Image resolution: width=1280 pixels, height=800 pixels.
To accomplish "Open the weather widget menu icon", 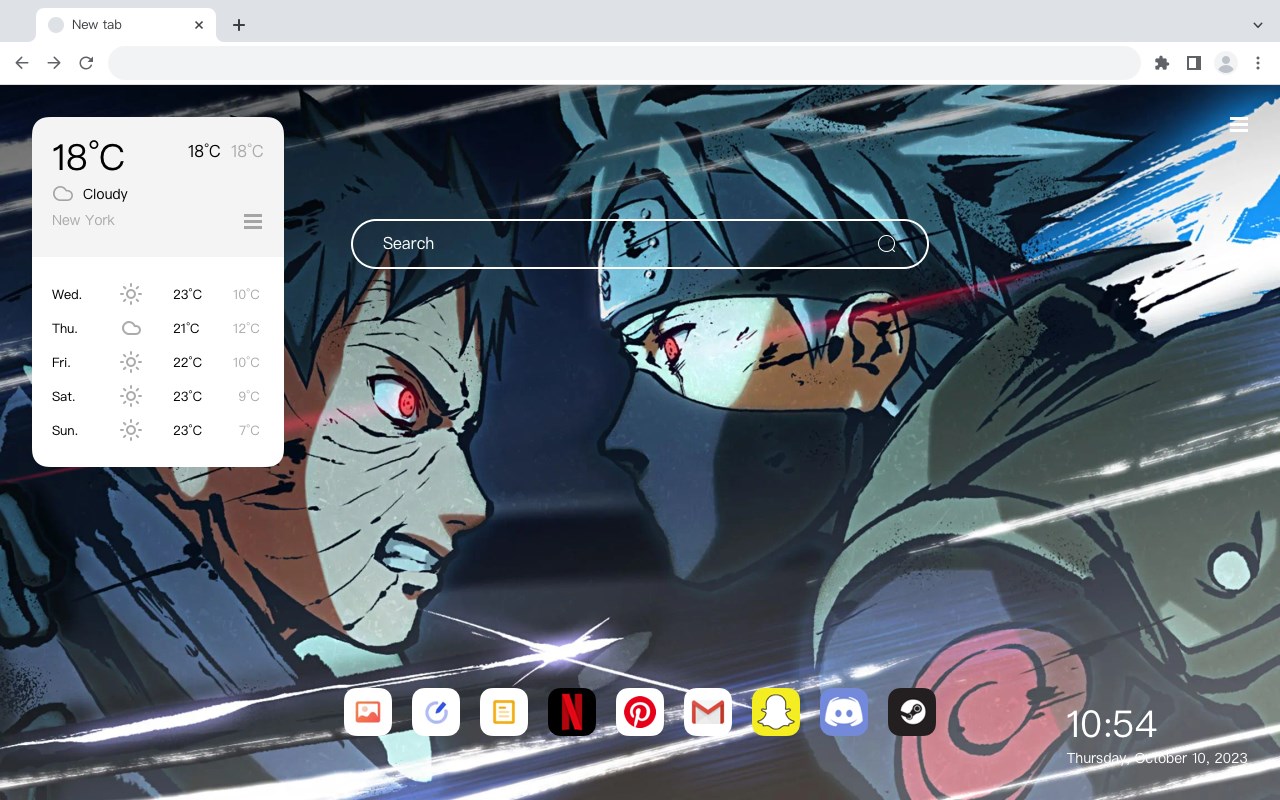I will coord(253,221).
